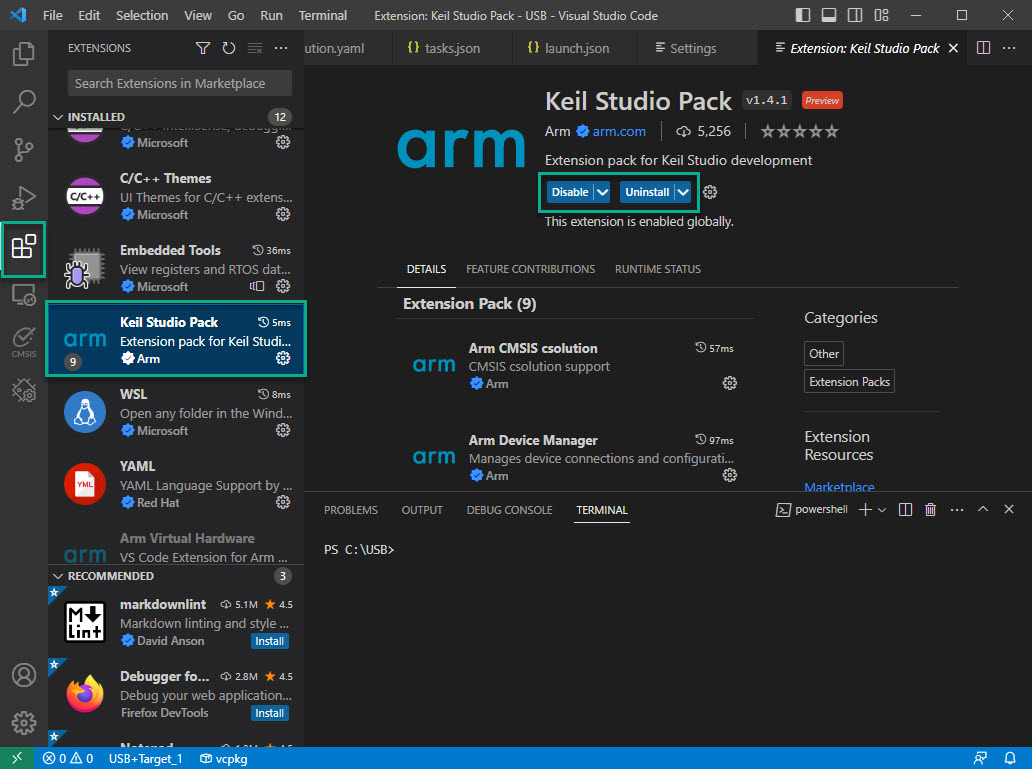Screen dimensions: 1032x769
Task: Open the Terminal menu
Action: click(323, 15)
